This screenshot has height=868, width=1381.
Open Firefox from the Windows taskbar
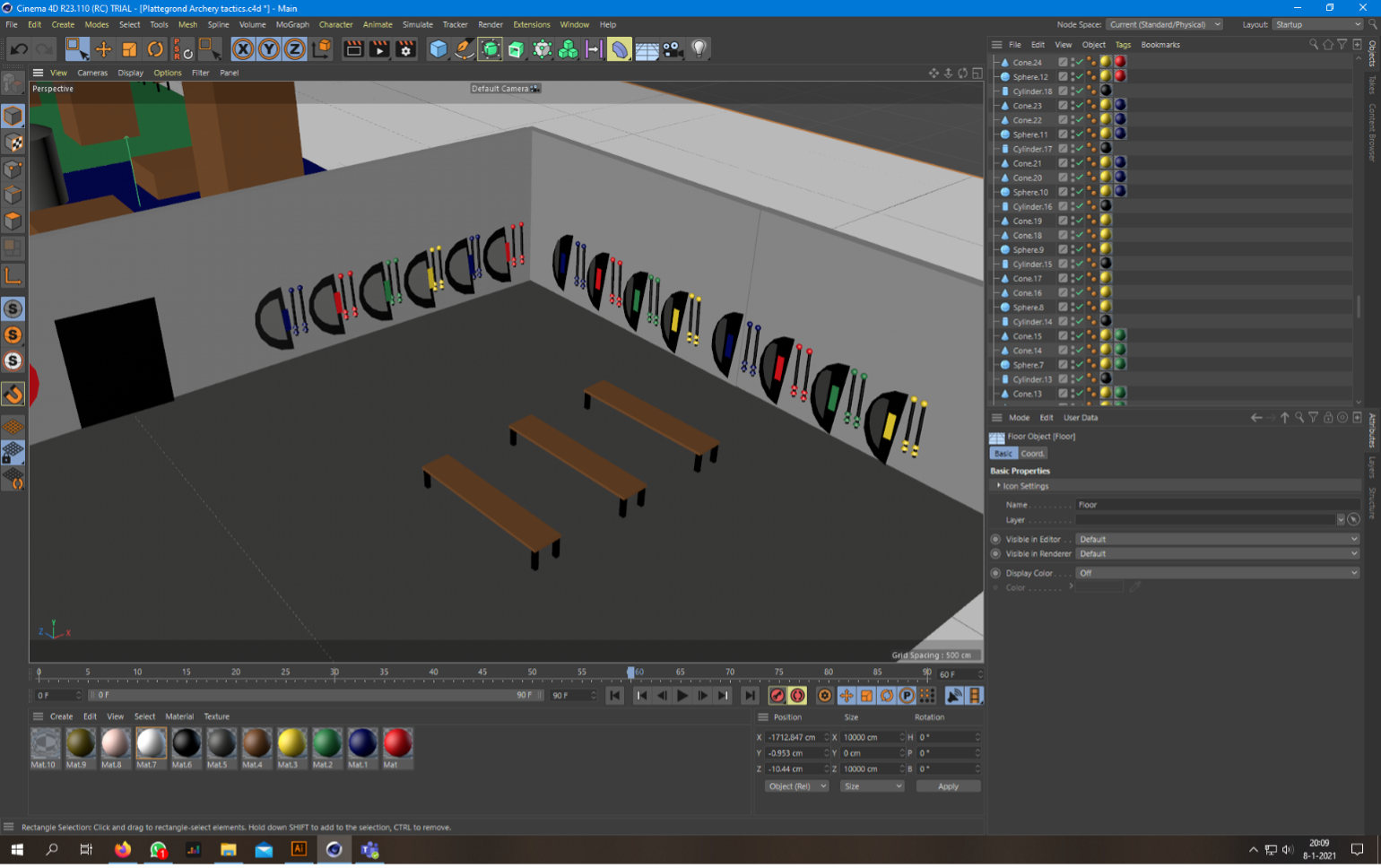(x=123, y=849)
